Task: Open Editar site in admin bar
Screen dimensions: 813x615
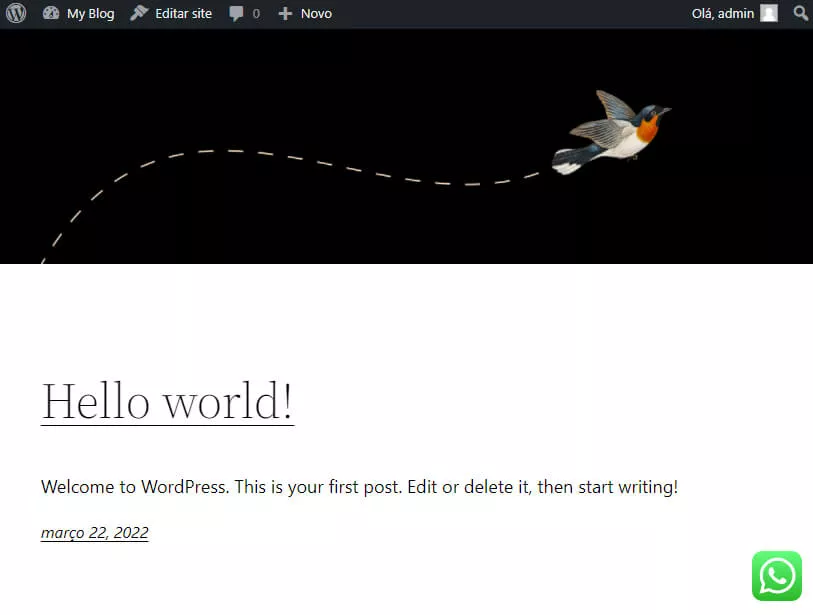Action: [183, 13]
